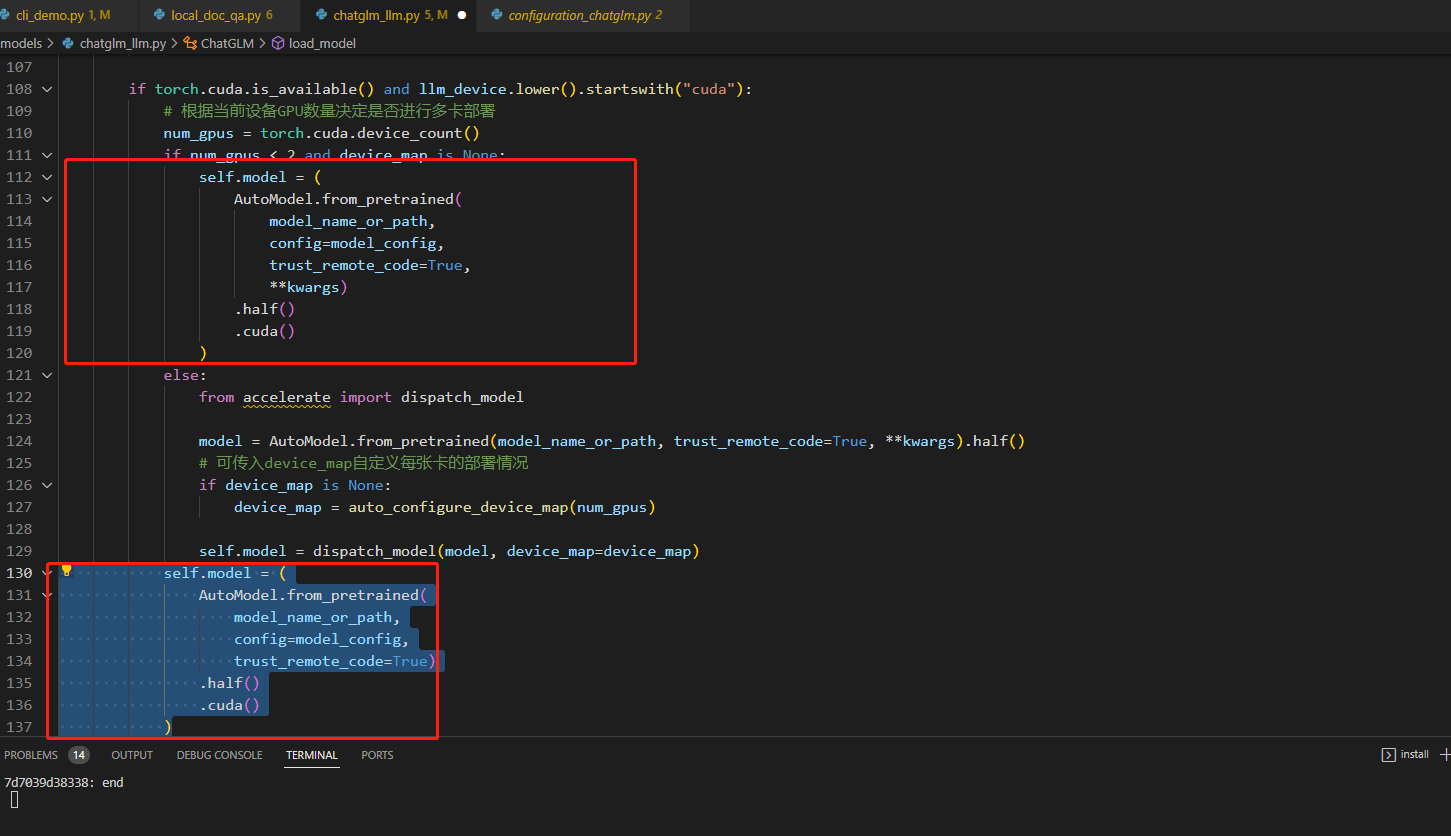Collapse the else block at line 121
Viewport: 1451px width, 836px height.
tap(47, 375)
